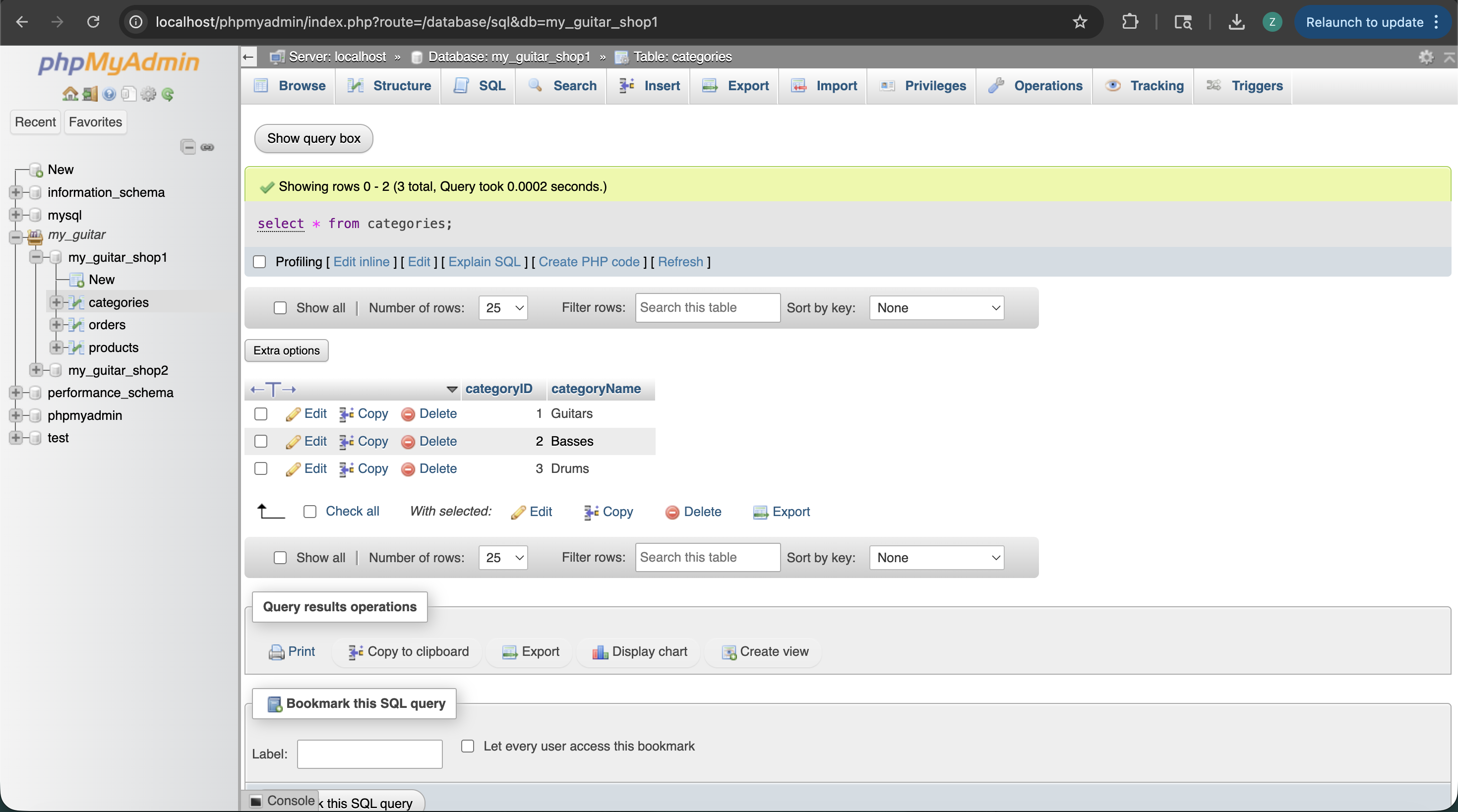Expand the my_guitar_shop2 database node
The height and width of the screenshot is (812, 1458).
point(36,370)
